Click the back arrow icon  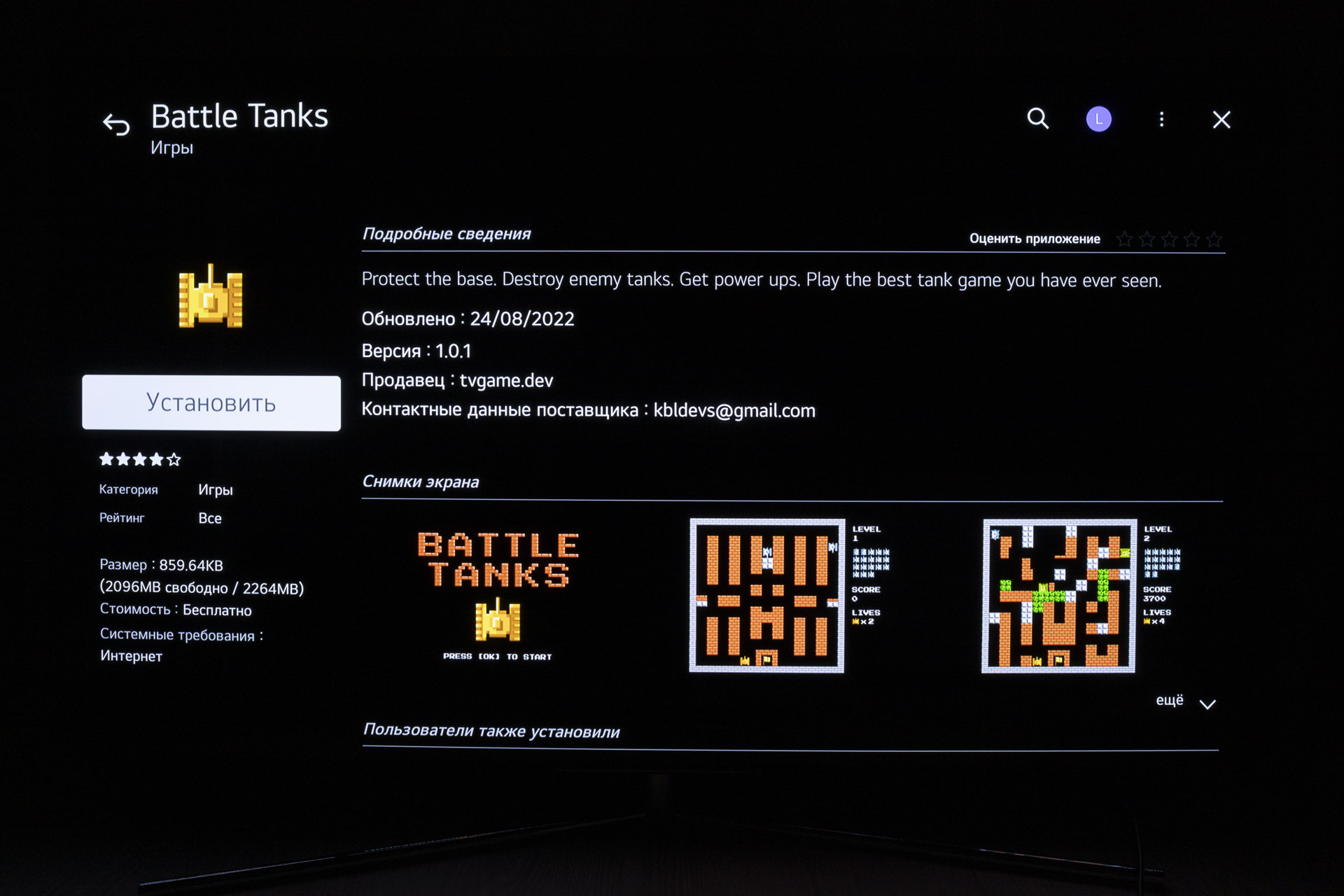click(116, 125)
